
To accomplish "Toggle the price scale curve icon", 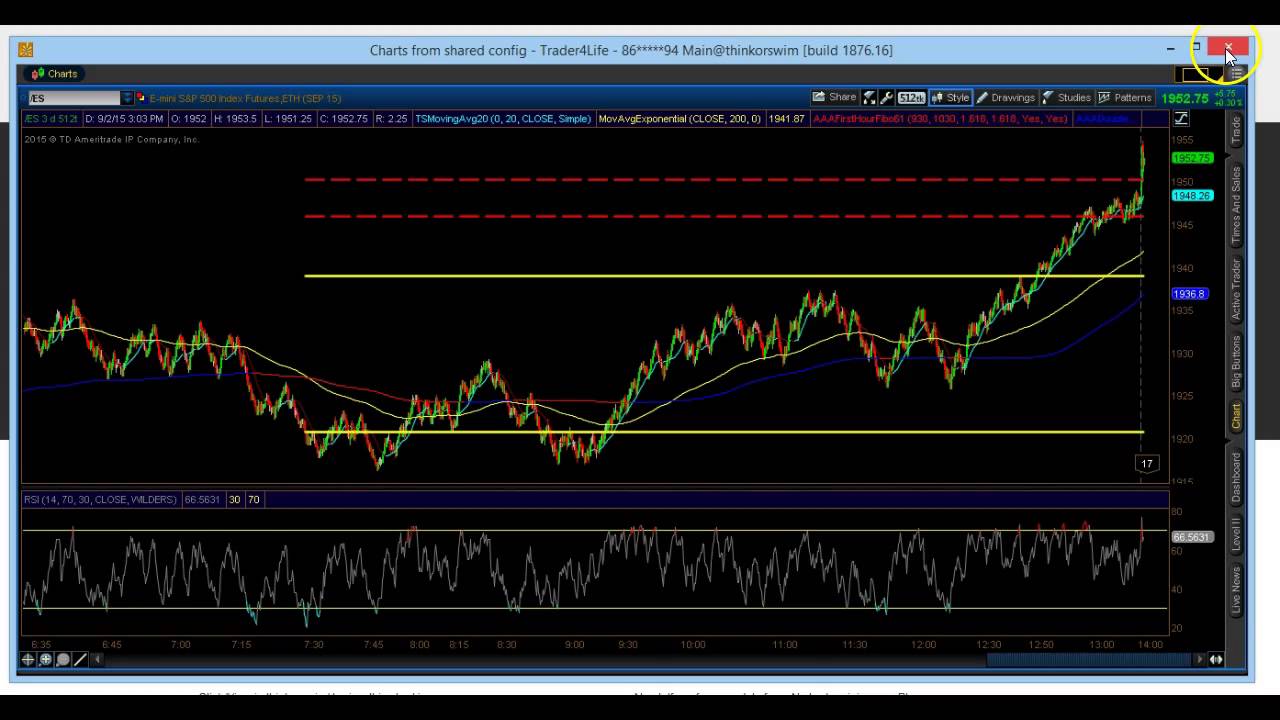I will click(x=1181, y=119).
